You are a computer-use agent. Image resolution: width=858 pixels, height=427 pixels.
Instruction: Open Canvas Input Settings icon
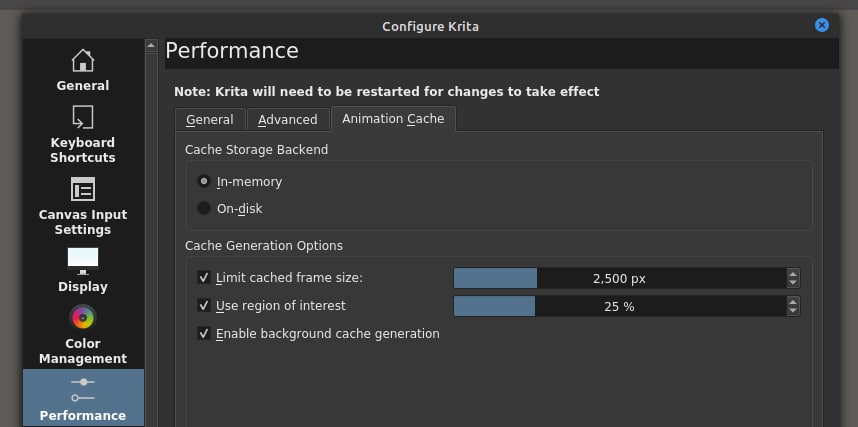[83, 189]
